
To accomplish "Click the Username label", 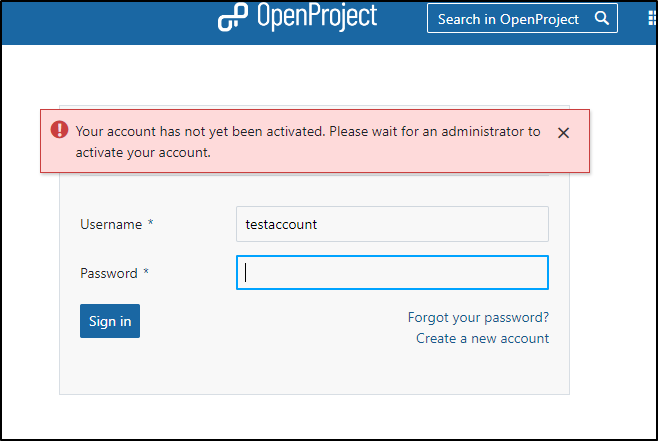I will pyautogui.click(x=111, y=224).
